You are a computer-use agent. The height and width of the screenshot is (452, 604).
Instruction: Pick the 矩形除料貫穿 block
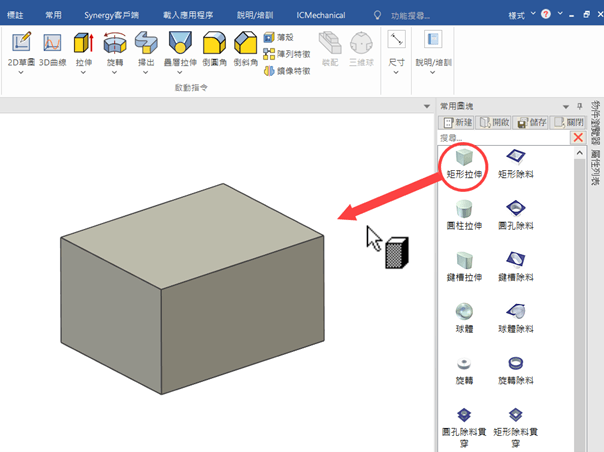(x=515, y=428)
